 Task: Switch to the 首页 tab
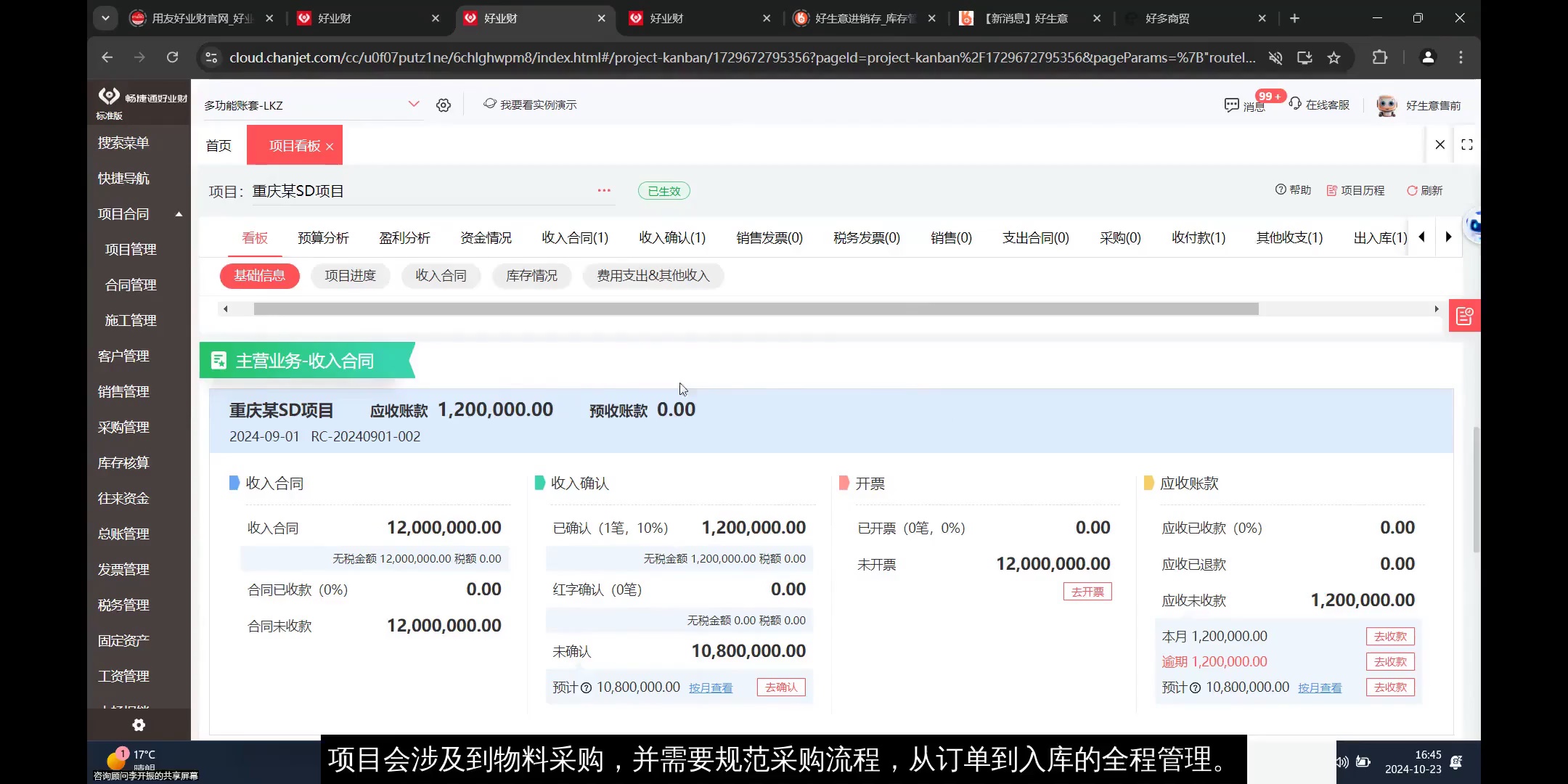click(219, 144)
